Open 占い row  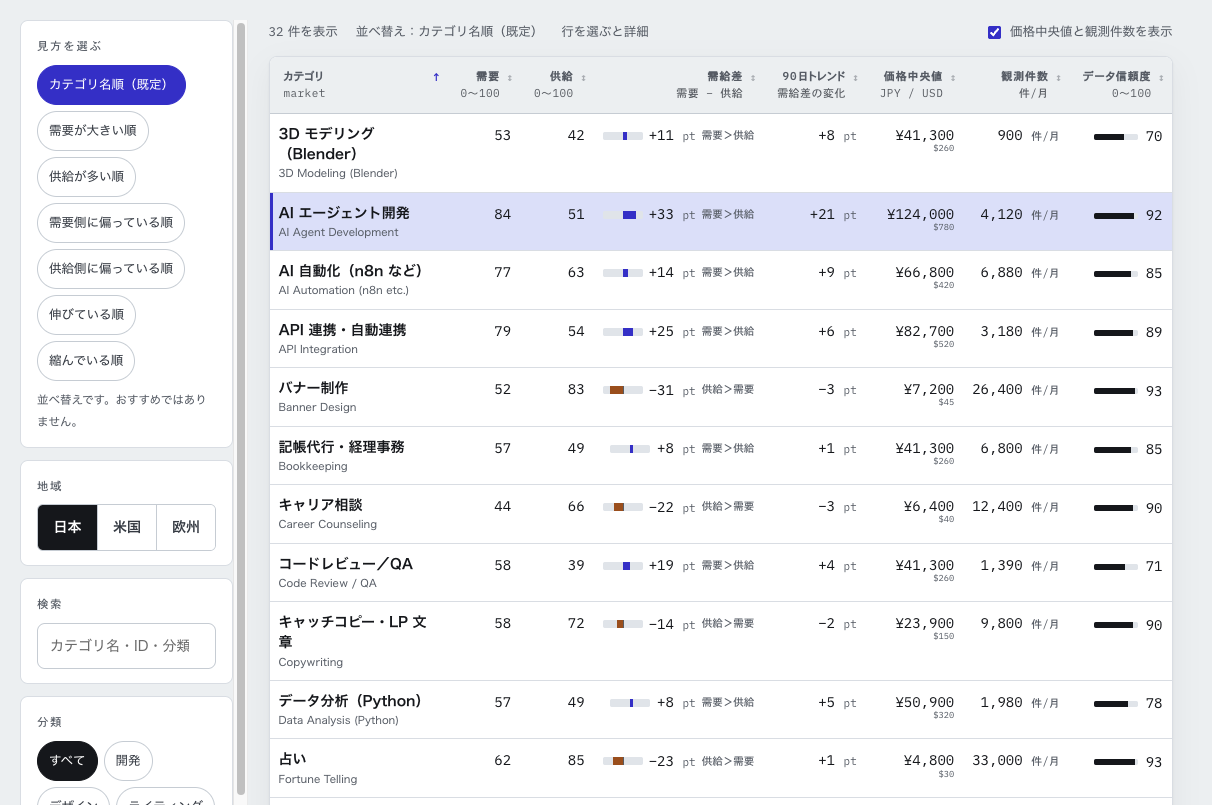pos(721,768)
